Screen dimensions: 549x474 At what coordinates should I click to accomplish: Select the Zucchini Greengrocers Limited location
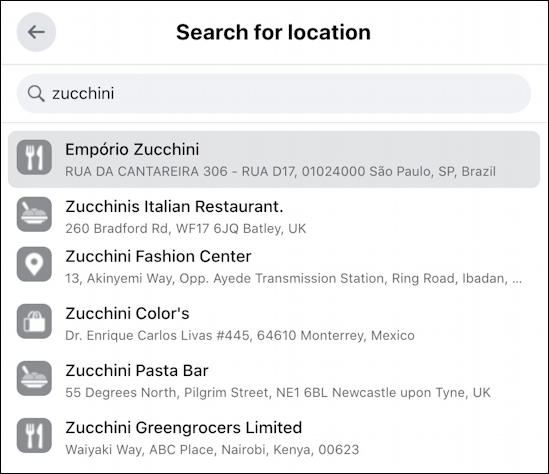274,438
